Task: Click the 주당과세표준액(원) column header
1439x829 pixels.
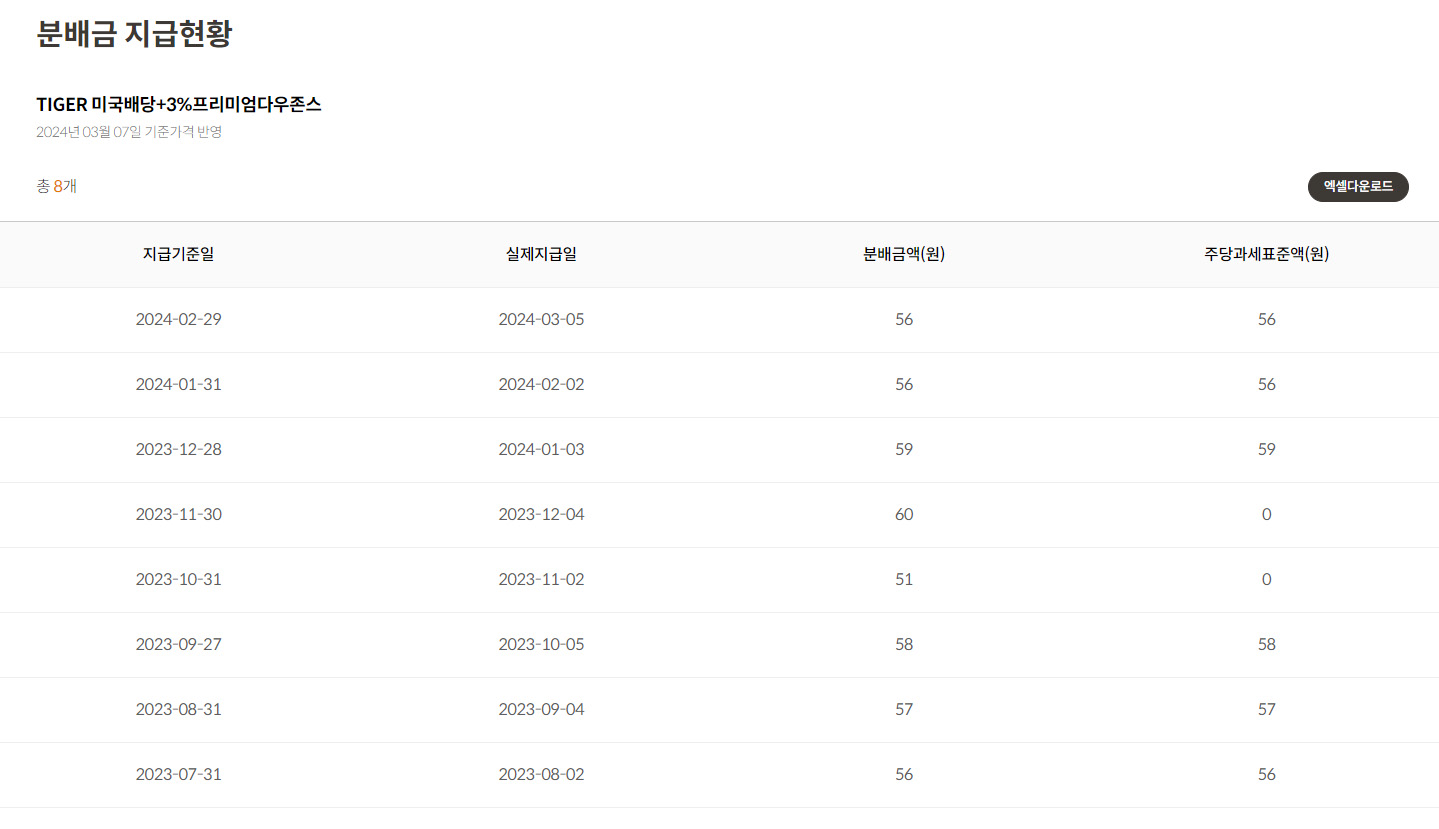Action: [1267, 254]
